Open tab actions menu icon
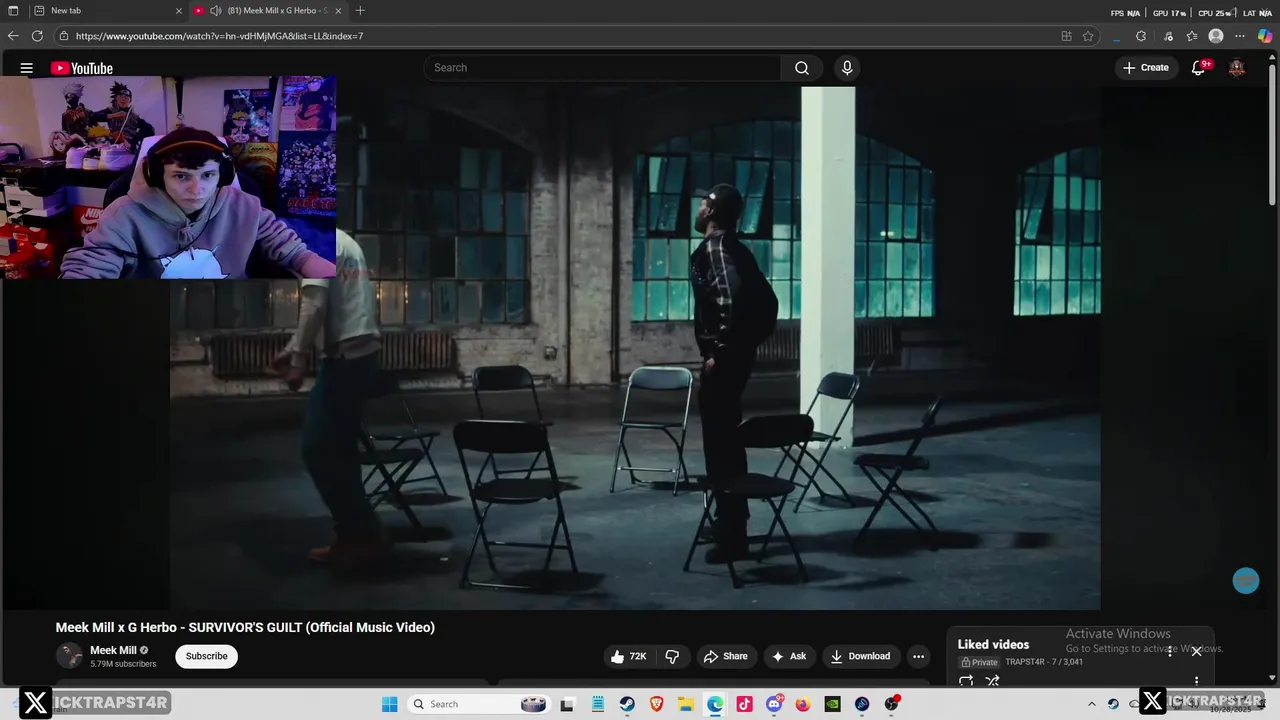Viewport: 1280px width, 720px height. (13, 10)
